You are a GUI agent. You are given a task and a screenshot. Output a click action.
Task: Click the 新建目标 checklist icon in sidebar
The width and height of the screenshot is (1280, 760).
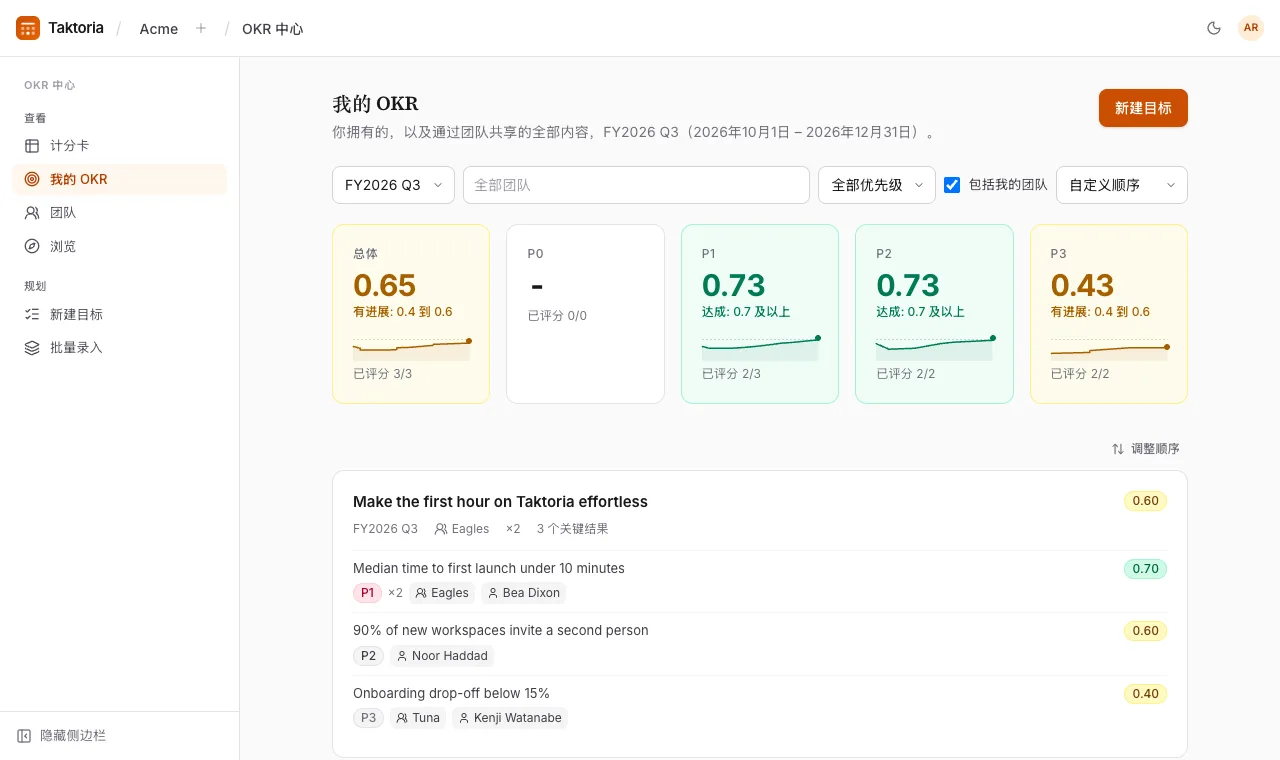click(x=32, y=314)
